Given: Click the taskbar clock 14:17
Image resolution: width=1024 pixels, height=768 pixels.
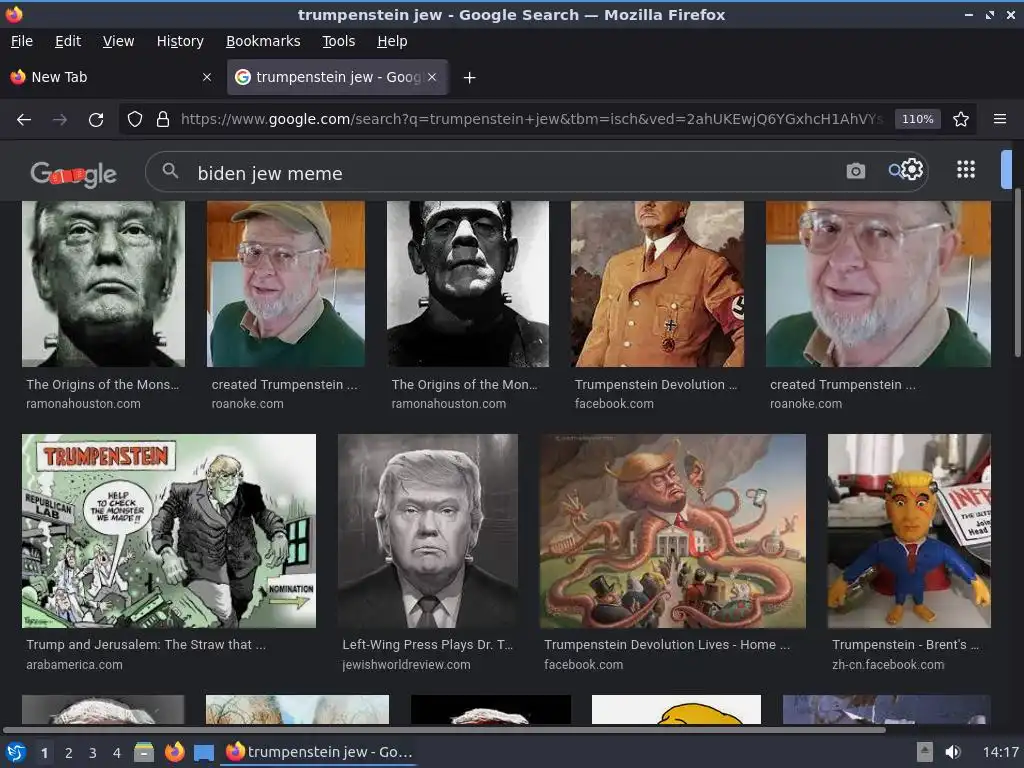Looking at the screenshot, I should click(1000, 752).
